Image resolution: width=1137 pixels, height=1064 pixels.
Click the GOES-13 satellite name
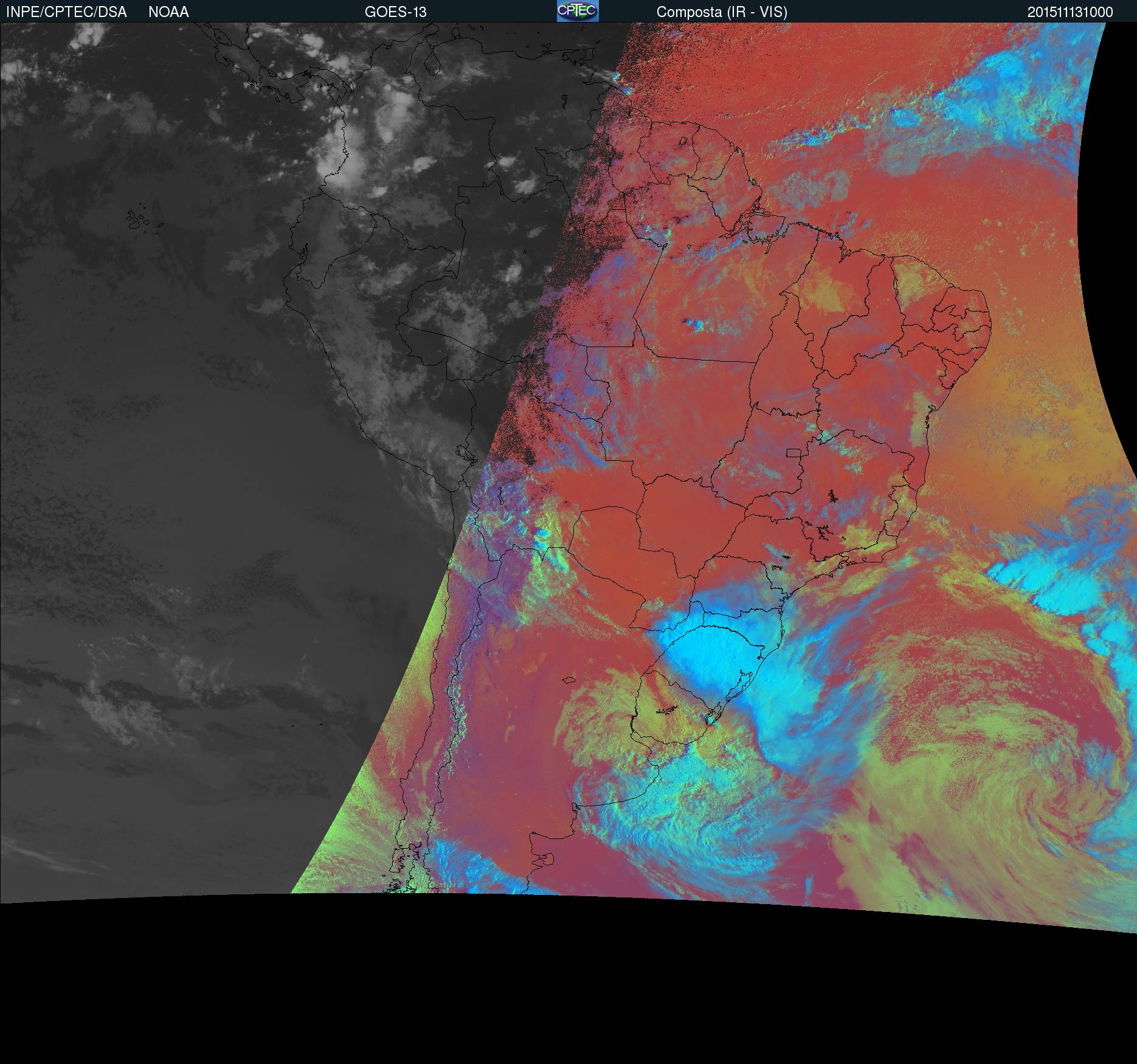point(395,12)
